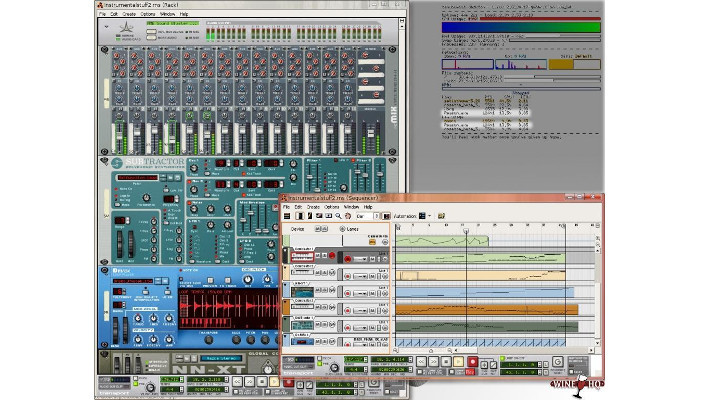The width and height of the screenshot is (711, 400).
Task: Click the first sequencer toolbar icon
Action: [x=288, y=215]
